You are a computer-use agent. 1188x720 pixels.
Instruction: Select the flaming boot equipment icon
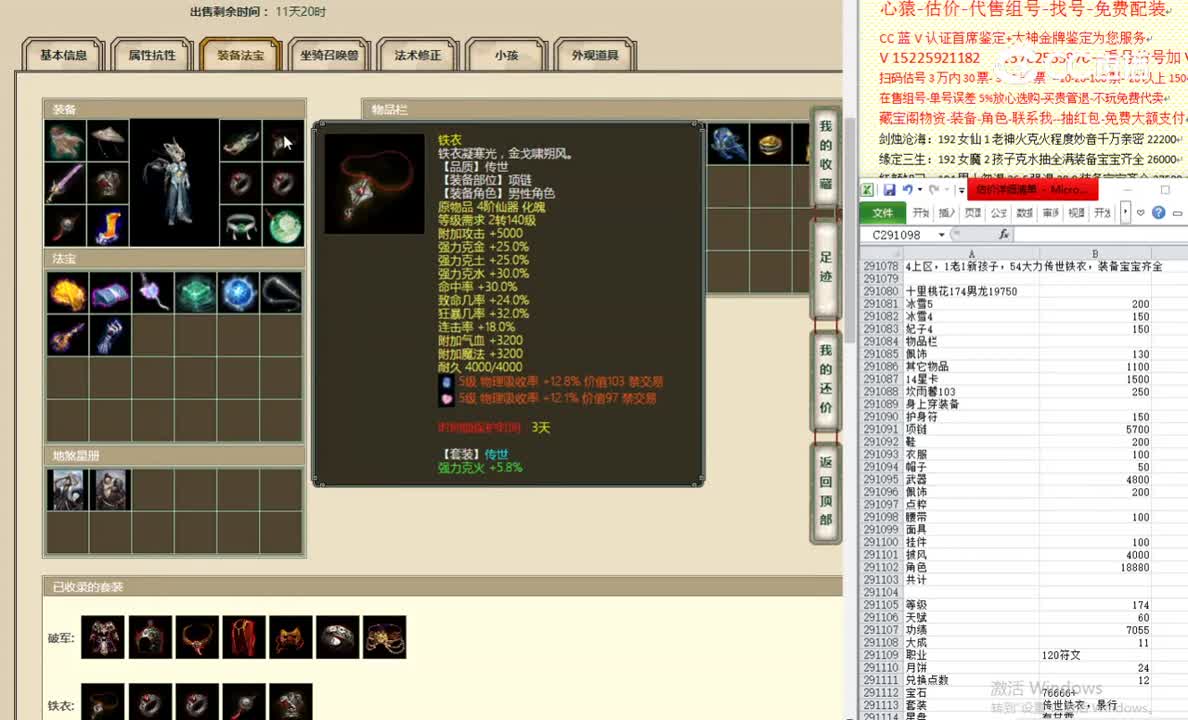108,225
